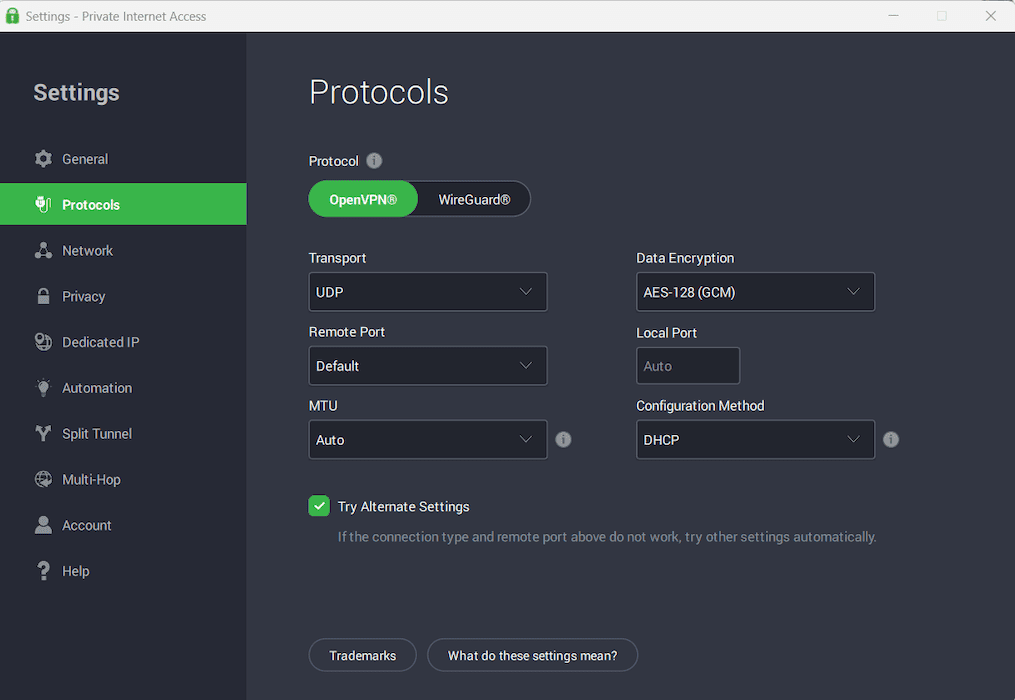
Task: Select the Account section in sidebar
Action: pos(44,525)
